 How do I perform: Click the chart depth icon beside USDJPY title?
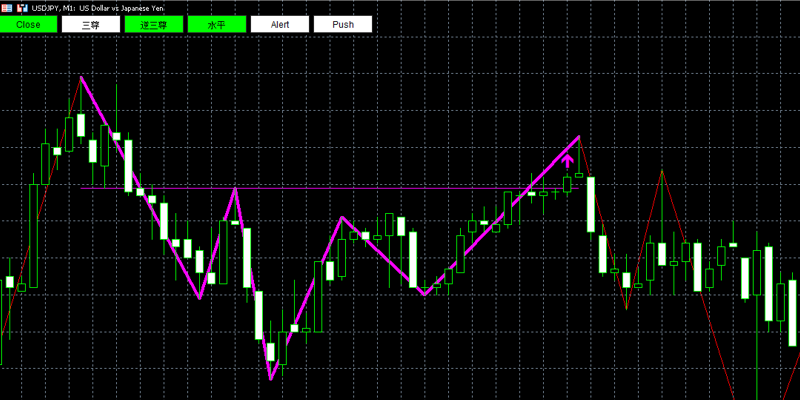click(x=22, y=8)
